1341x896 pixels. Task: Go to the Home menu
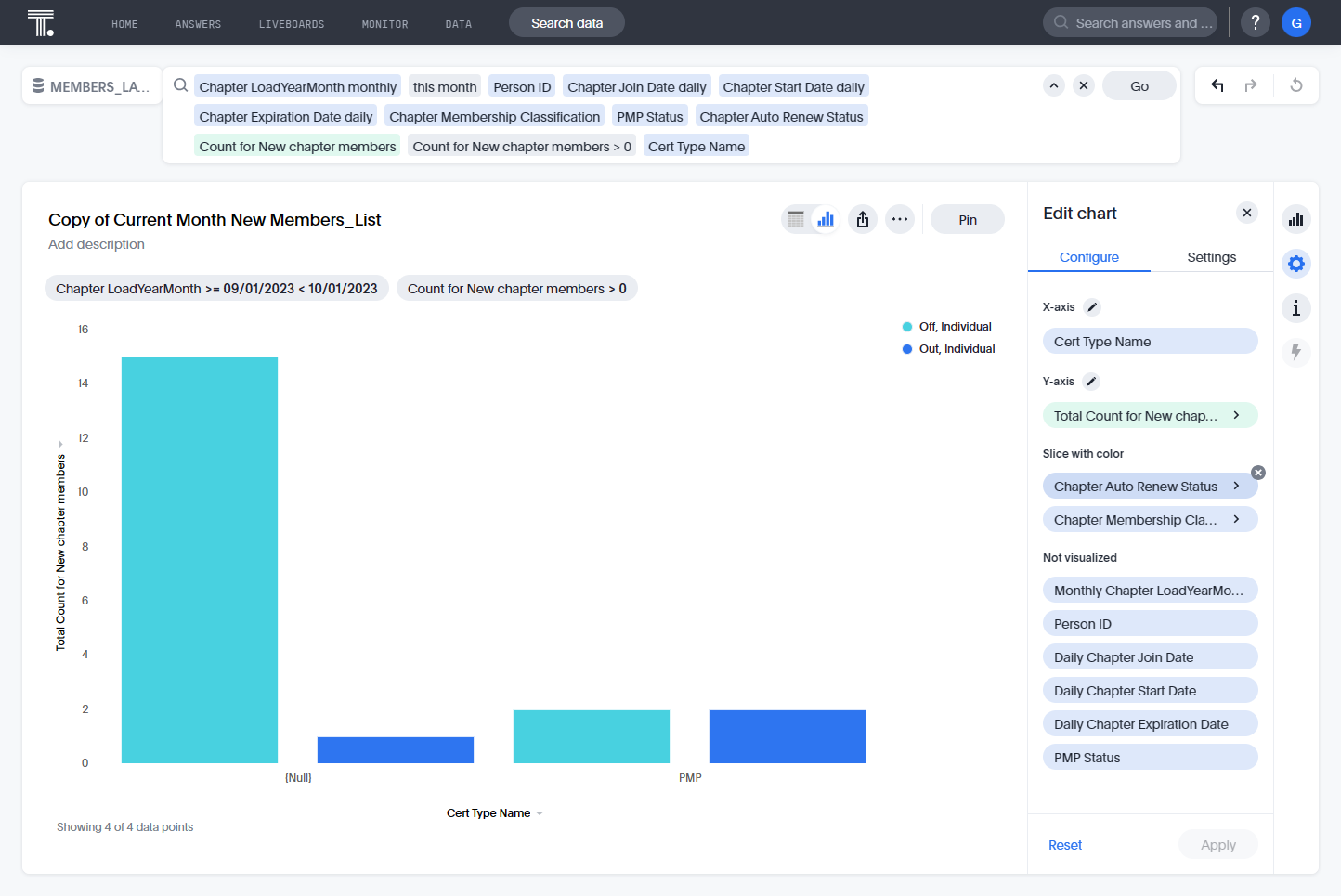[x=124, y=24]
